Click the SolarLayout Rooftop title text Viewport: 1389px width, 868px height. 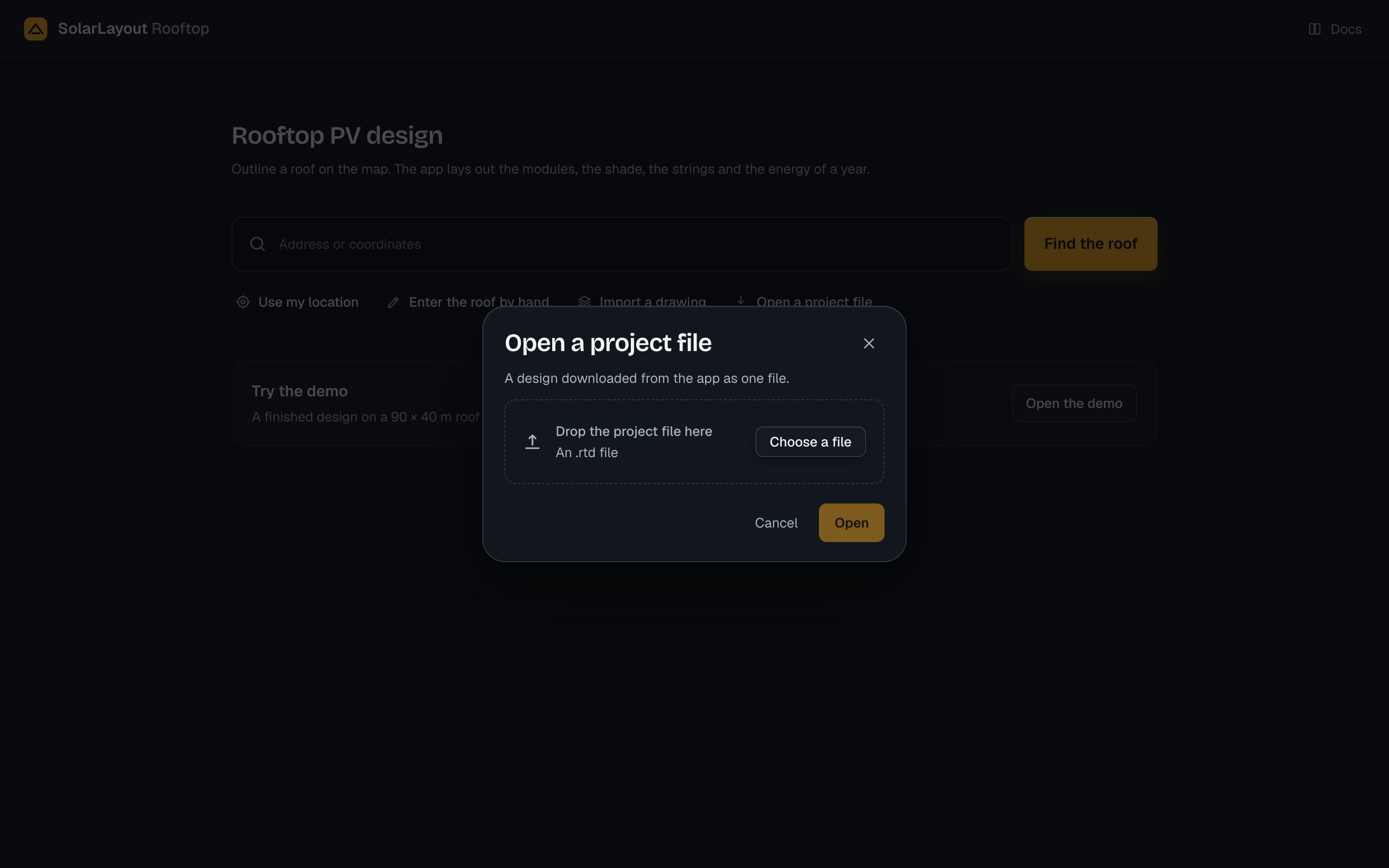(134, 29)
